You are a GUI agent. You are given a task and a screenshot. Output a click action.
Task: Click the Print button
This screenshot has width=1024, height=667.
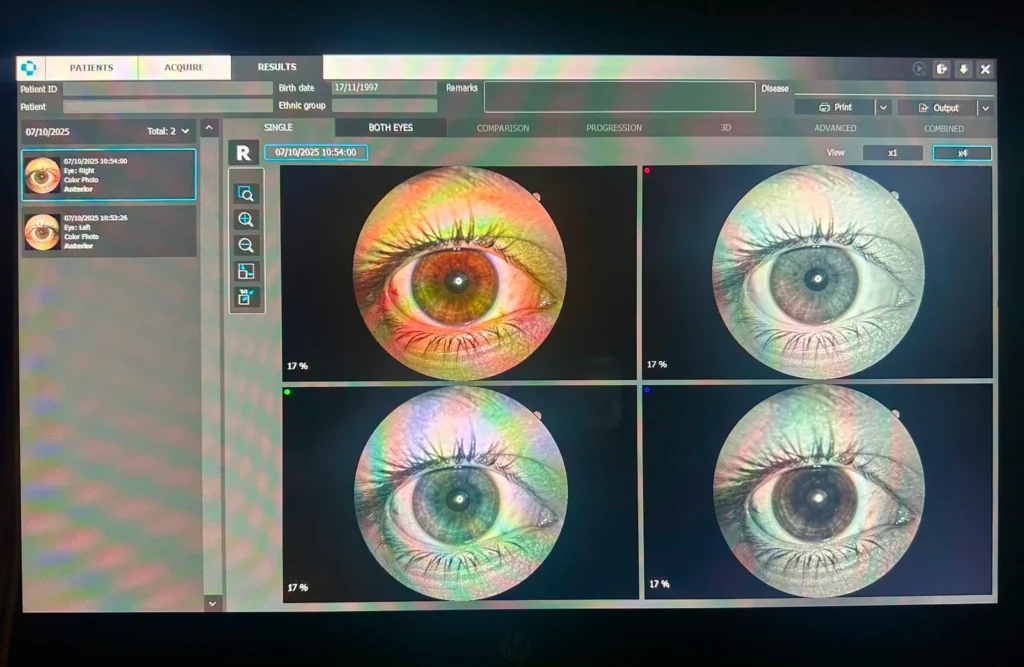click(840, 107)
